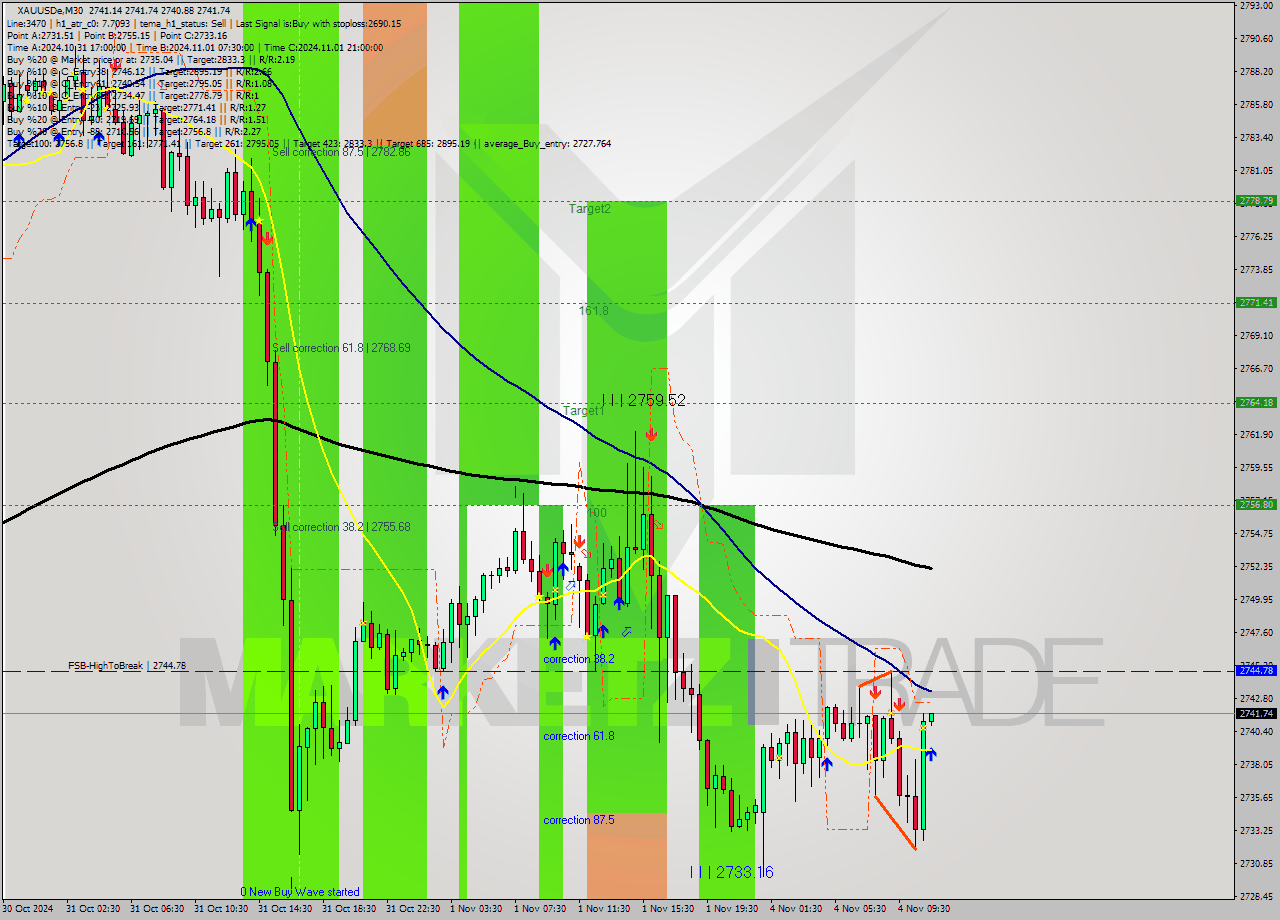Image resolution: width=1280 pixels, height=920 pixels.
Task: Click the green 2778.79 price tag
Action: pos(1256,201)
